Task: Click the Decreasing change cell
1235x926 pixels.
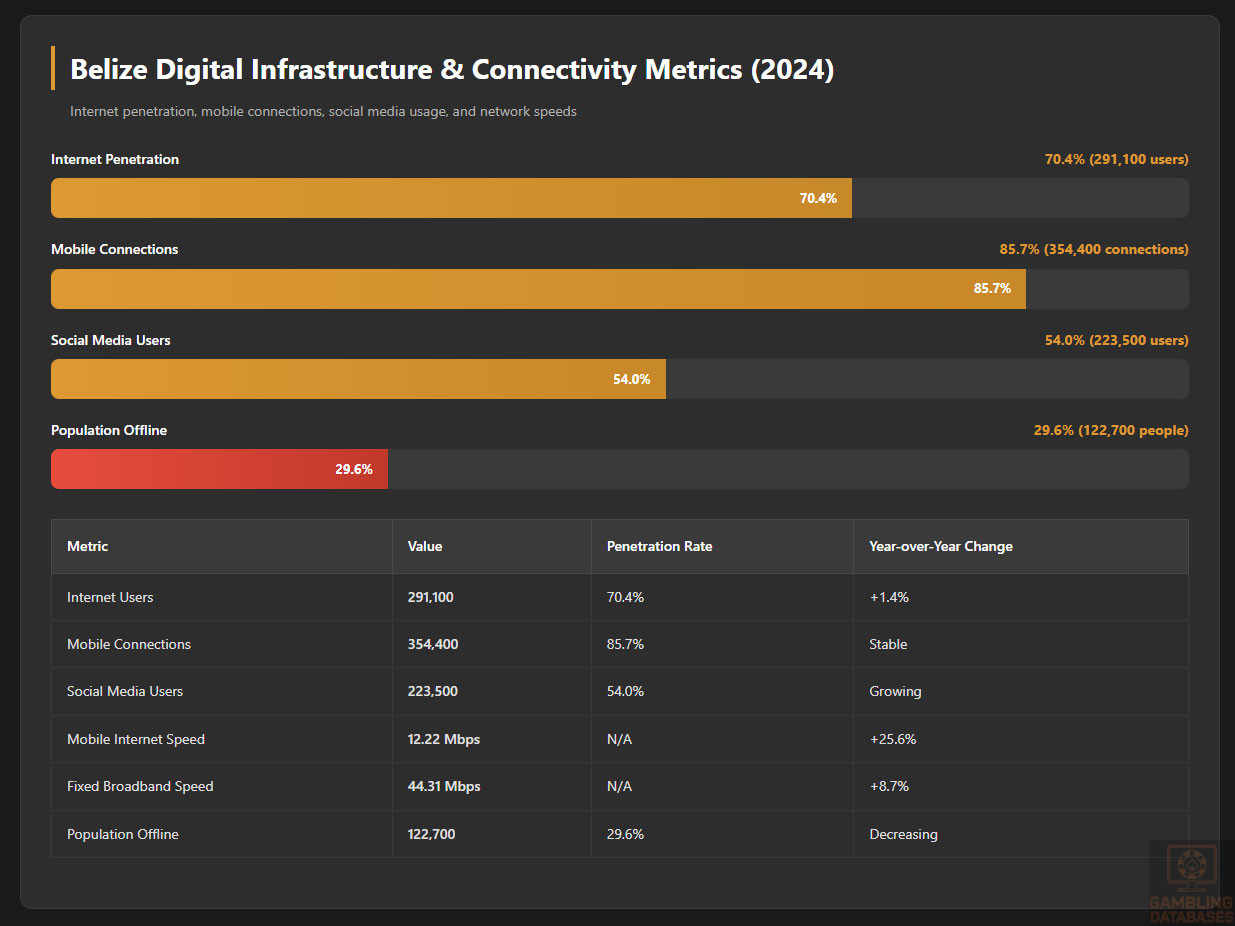Action: pos(903,834)
